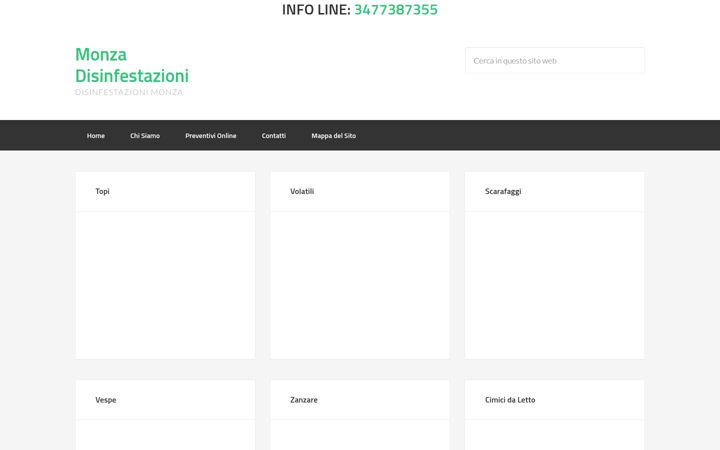This screenshot has height=450, width=720.
Task: Open the Cimici da Letto card heading
Action: pos(510,400)
